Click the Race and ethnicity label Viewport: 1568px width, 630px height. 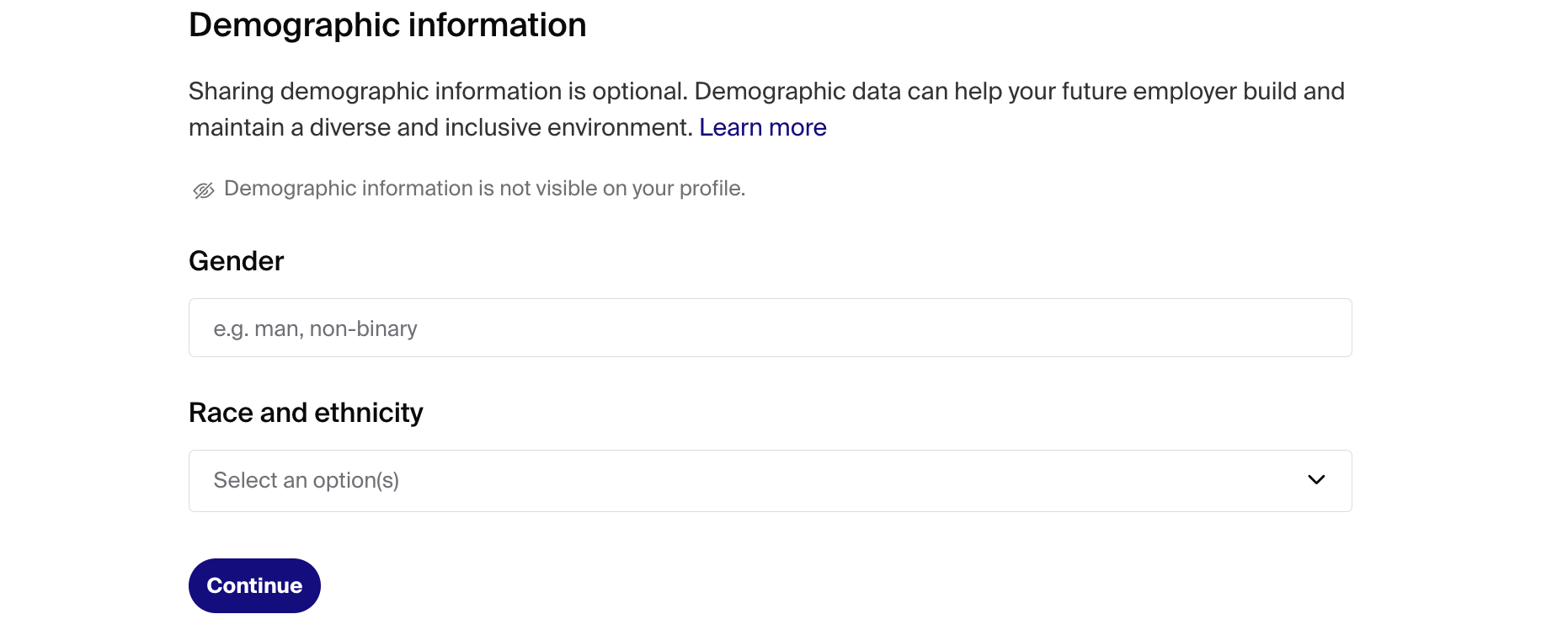(x=306, y=413)
